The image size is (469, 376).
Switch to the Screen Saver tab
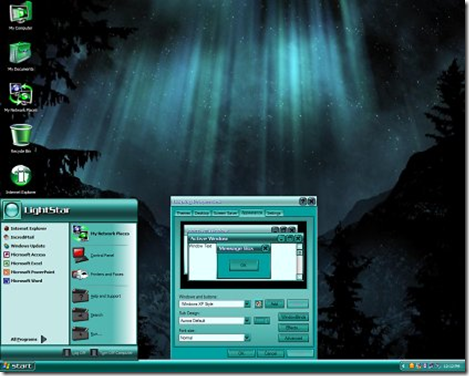(x=225, y=213)
